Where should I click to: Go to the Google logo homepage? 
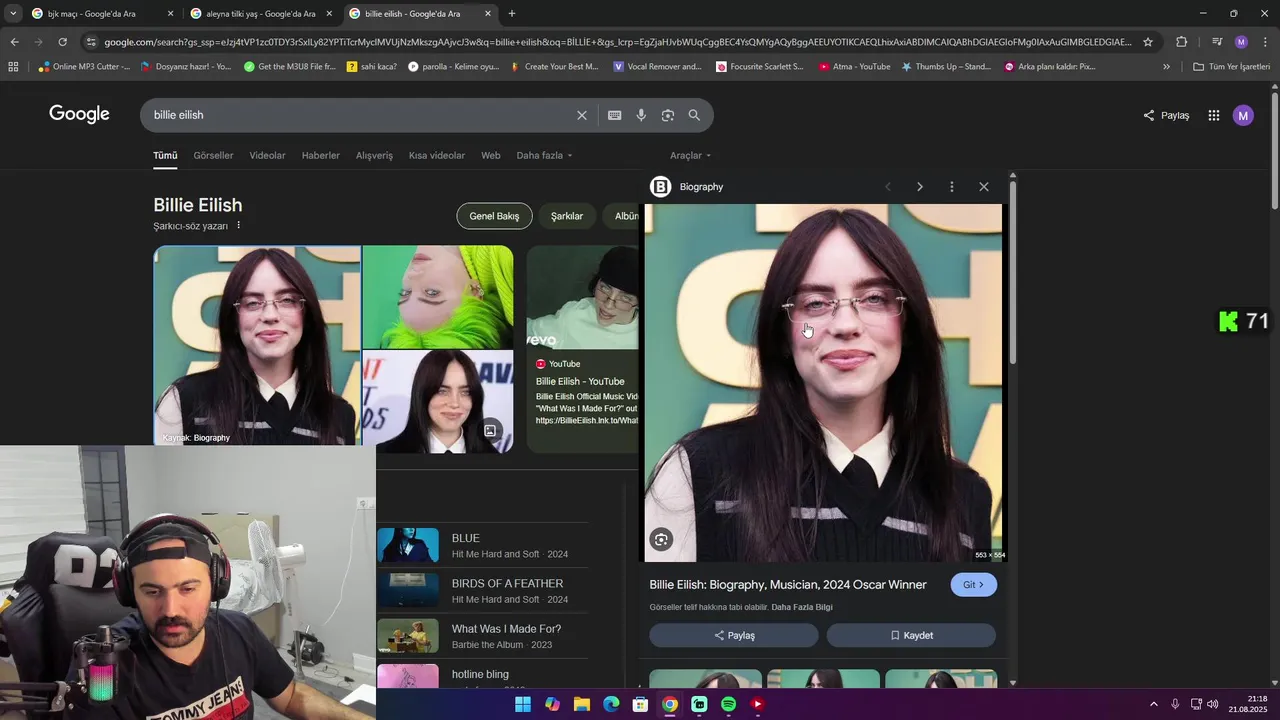(79, 114)
